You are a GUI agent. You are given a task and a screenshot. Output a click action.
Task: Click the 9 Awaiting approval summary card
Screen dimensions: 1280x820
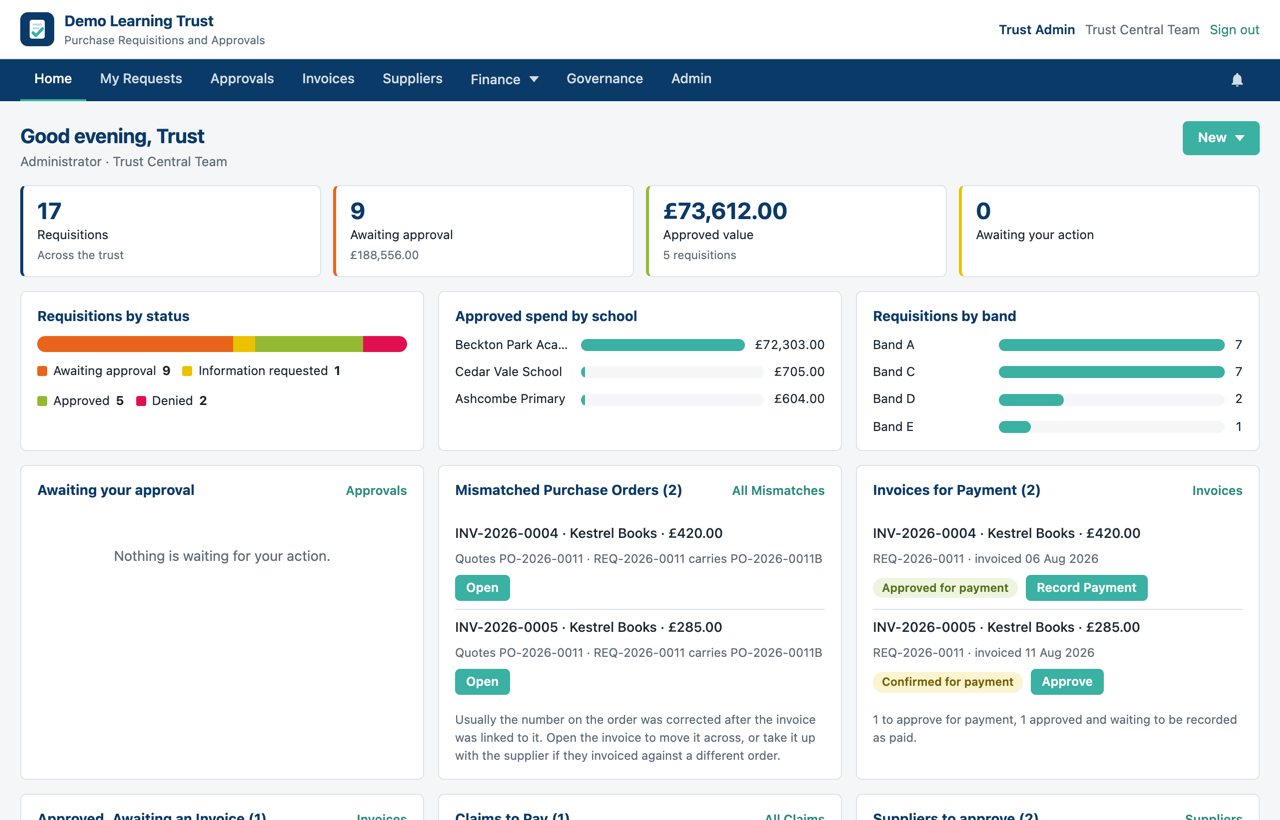pyautogui.click(x=484, y=231)
